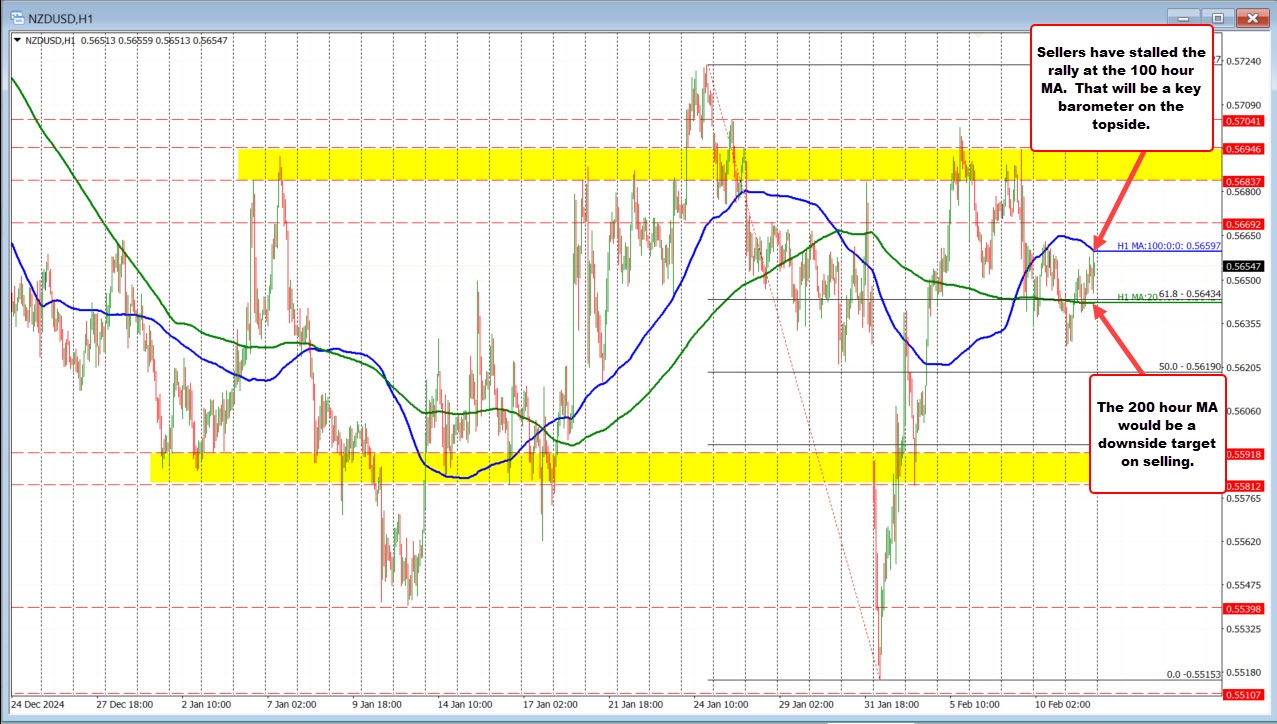Screen dimensions: 1277x724
Task: Click the price scale value 0.56205
Action: 1245,367
